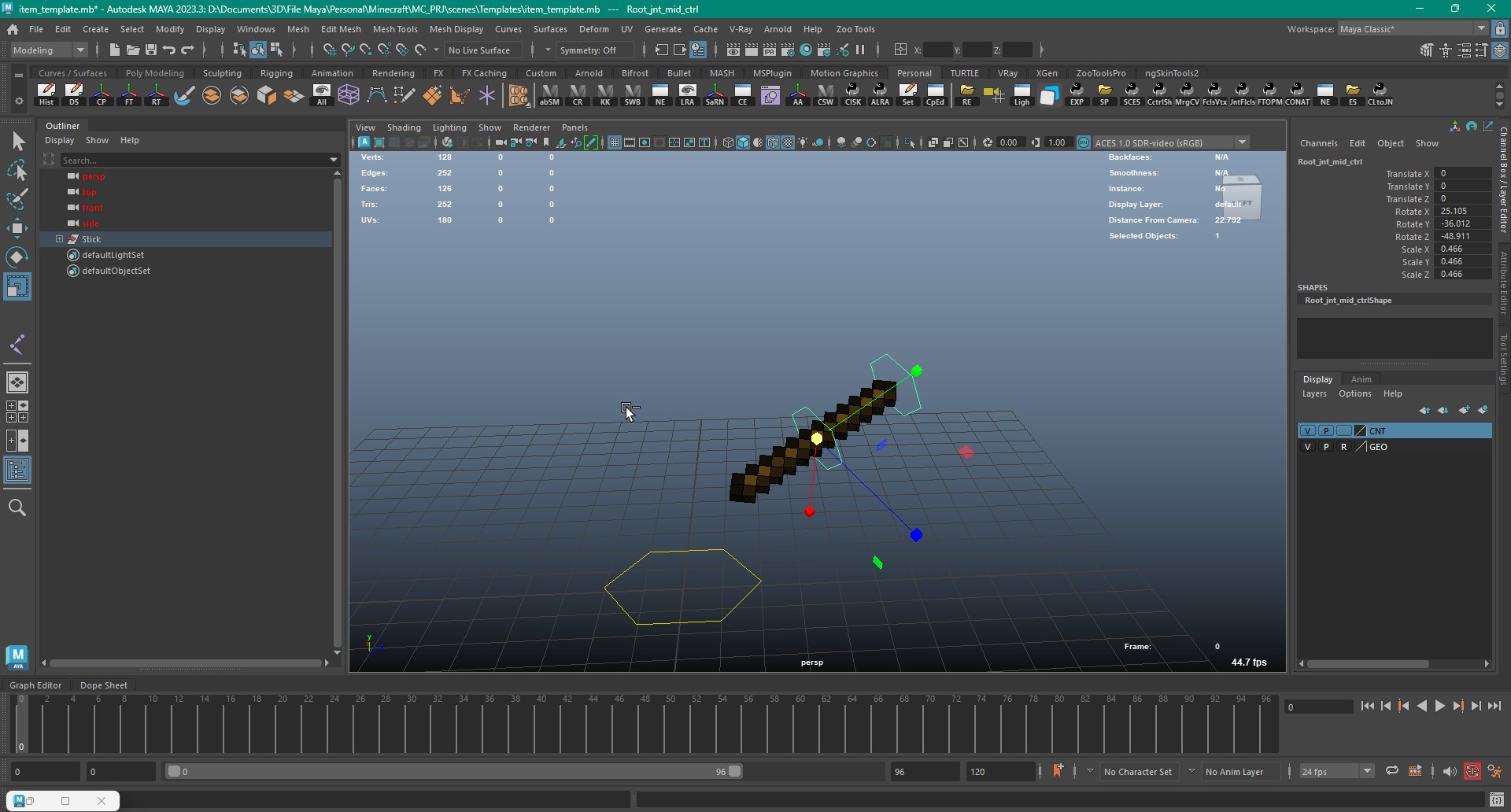Click the Undo icon in status line

[x=169, y=50]
